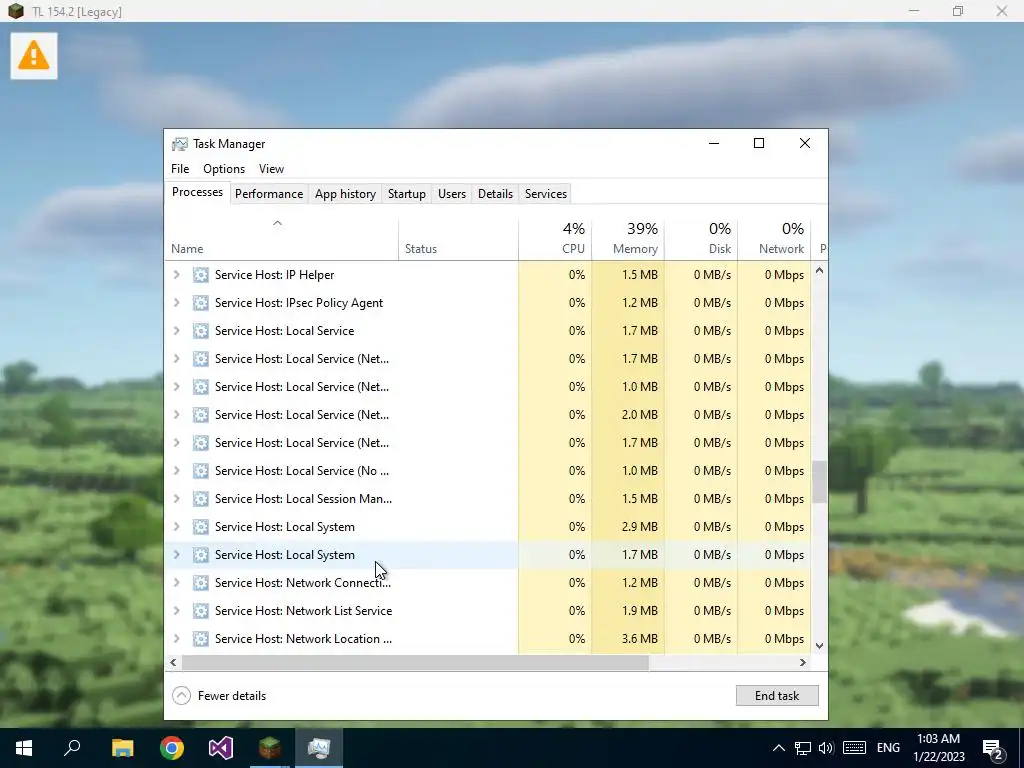
Task: Switch to the Services tab
Action: (x=546, y=194)
